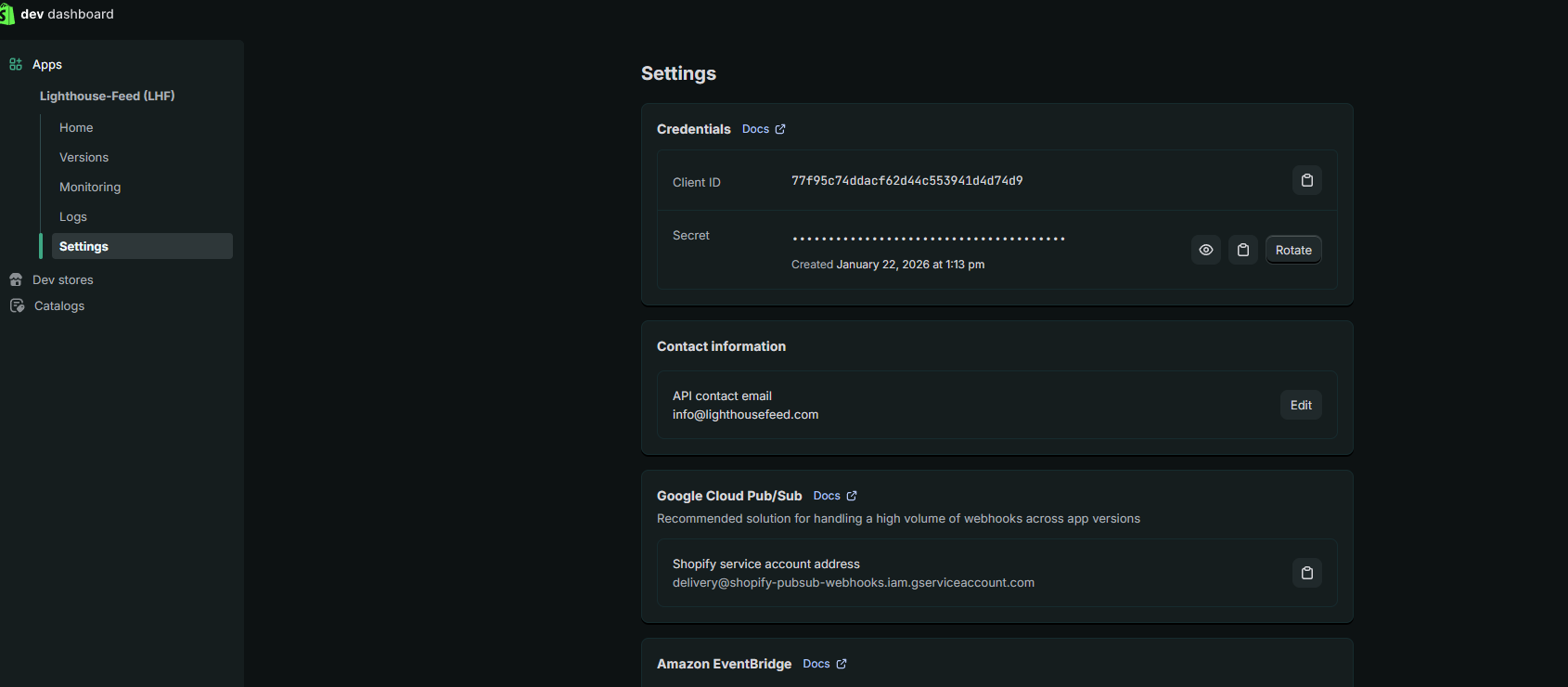Screen dimensions: 1568x687
Task: Edit the API contact email
Action: 1301,405
